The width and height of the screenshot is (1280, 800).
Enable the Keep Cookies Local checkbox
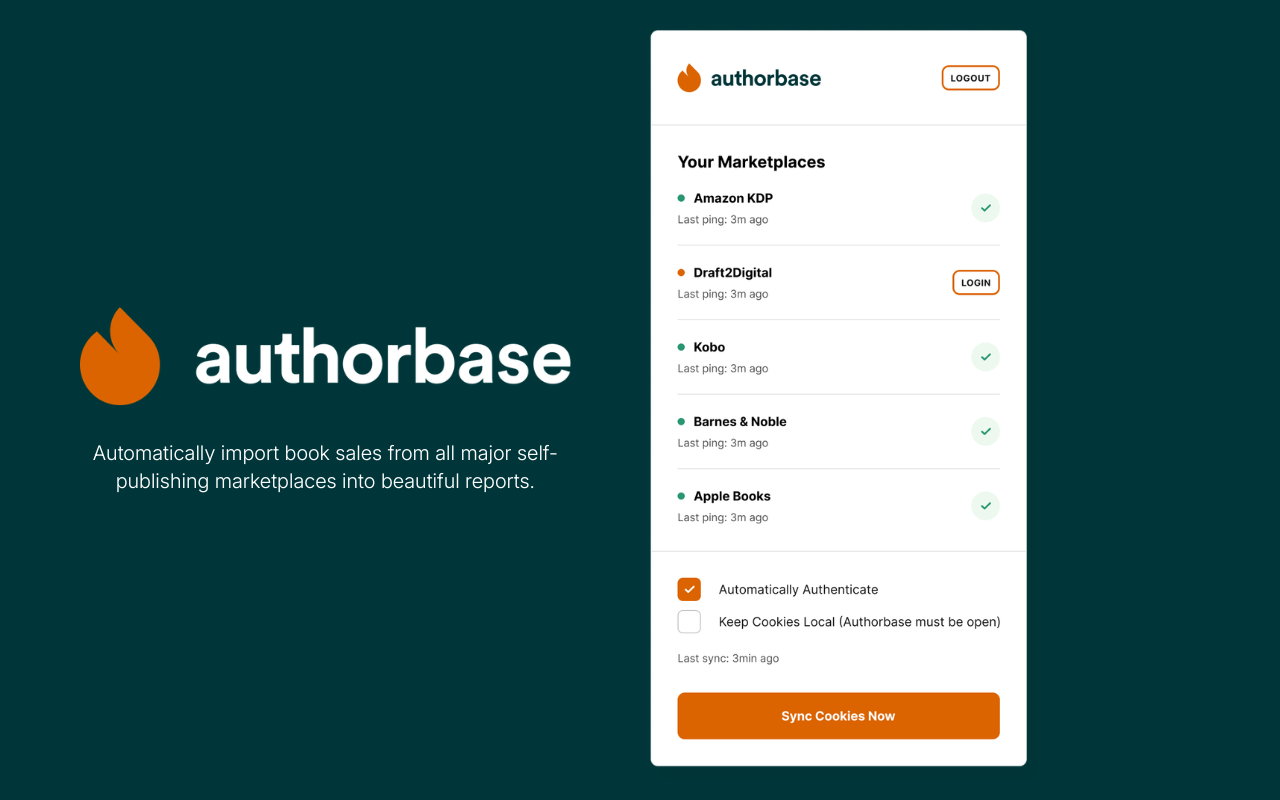pos(689,621)
